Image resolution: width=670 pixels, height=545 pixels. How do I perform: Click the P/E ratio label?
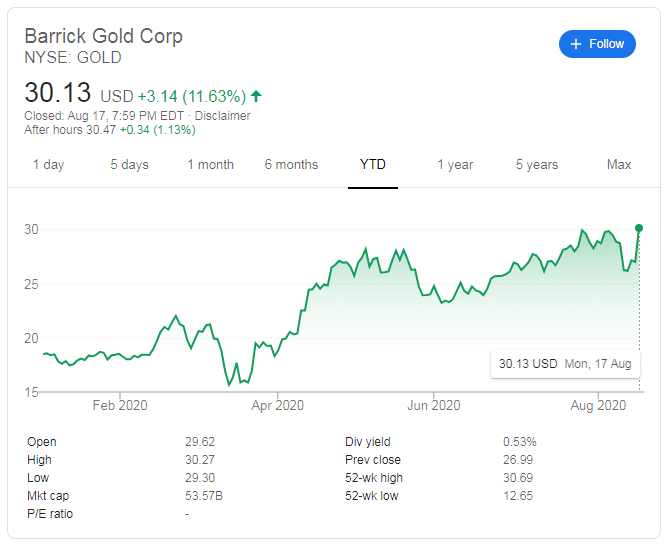point(50,513)
